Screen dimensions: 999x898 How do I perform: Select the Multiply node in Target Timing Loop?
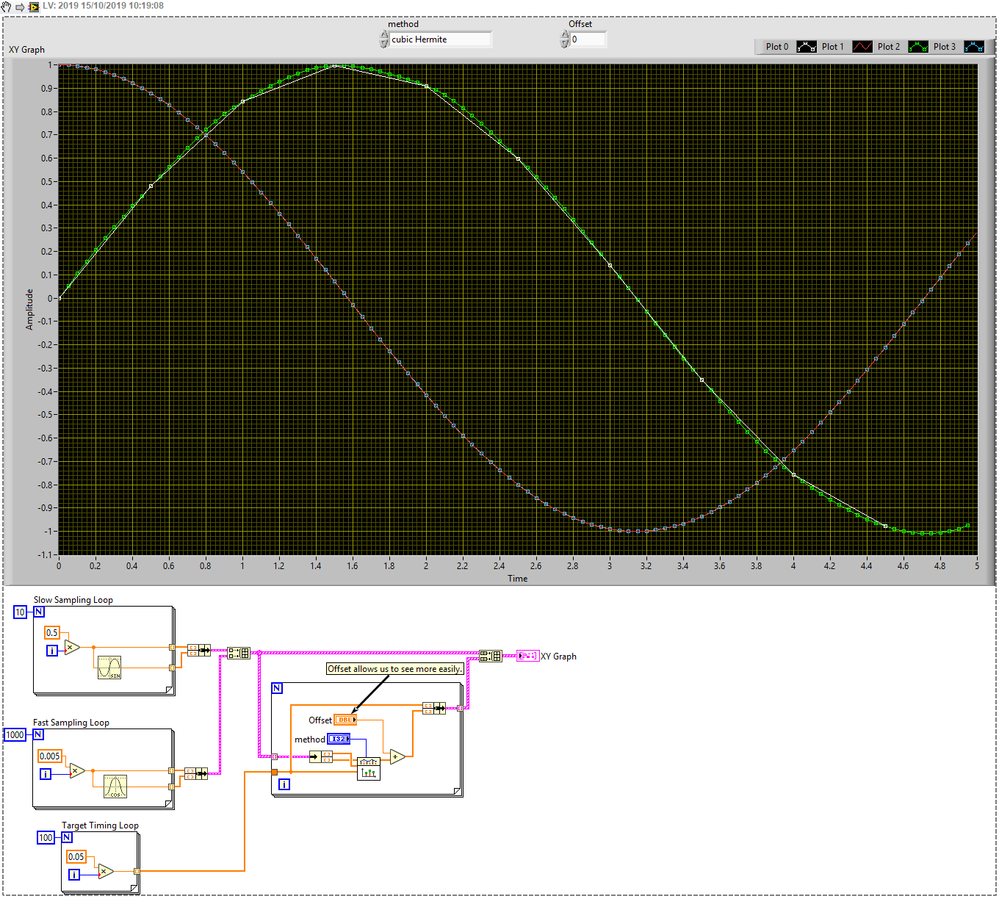click(105, 871)
